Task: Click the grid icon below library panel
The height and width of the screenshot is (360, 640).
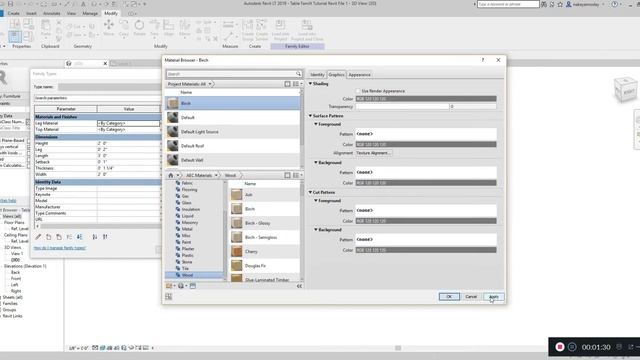Action: point(169,297)
